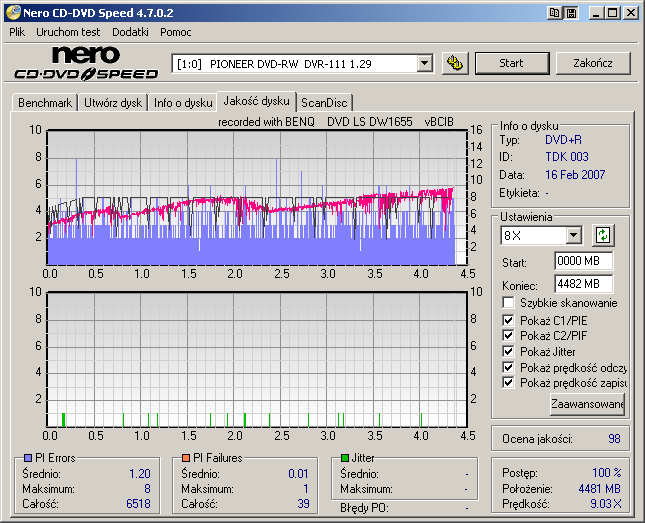
Task: Click the PI Errors average 1.20
Action: click(140, 474)
